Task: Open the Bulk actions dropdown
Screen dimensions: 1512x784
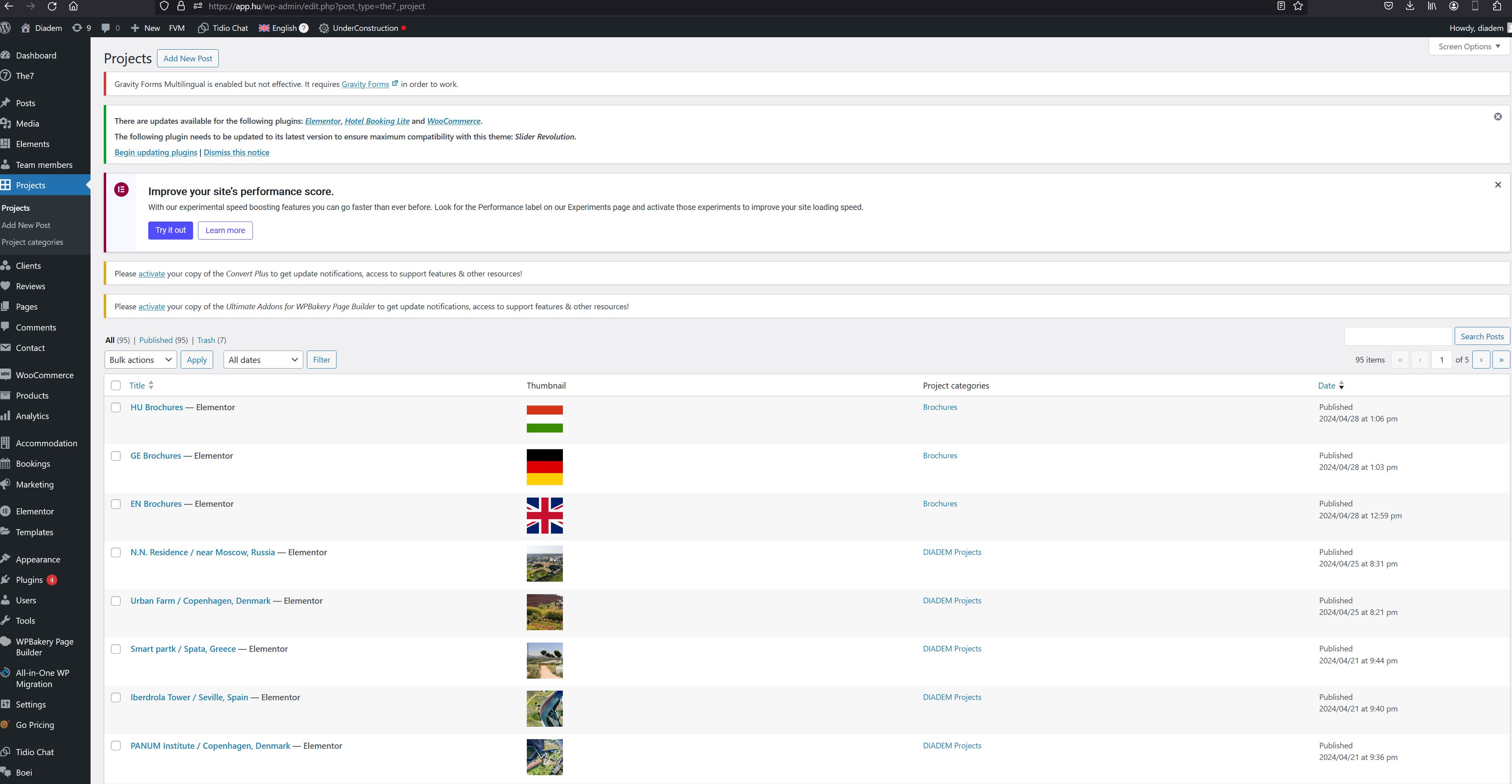Action: coord(140,360)
